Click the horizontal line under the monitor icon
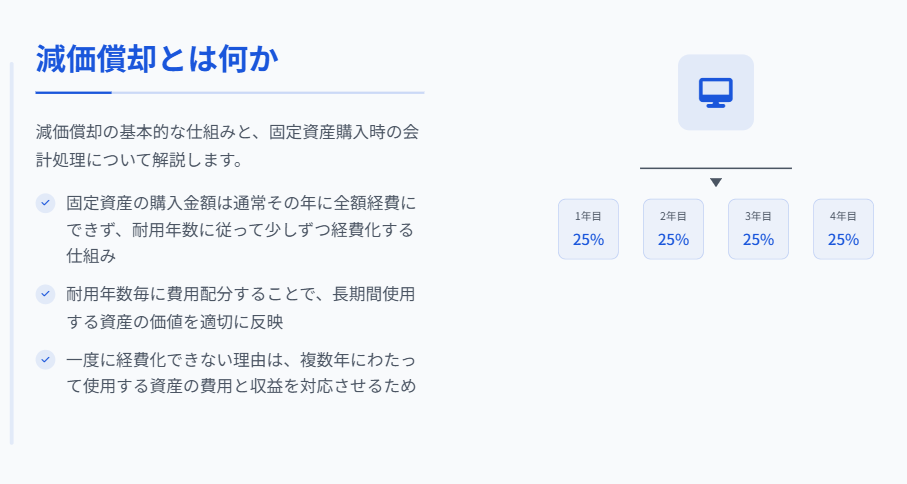 pyautogui.click(x=716, y=168)
